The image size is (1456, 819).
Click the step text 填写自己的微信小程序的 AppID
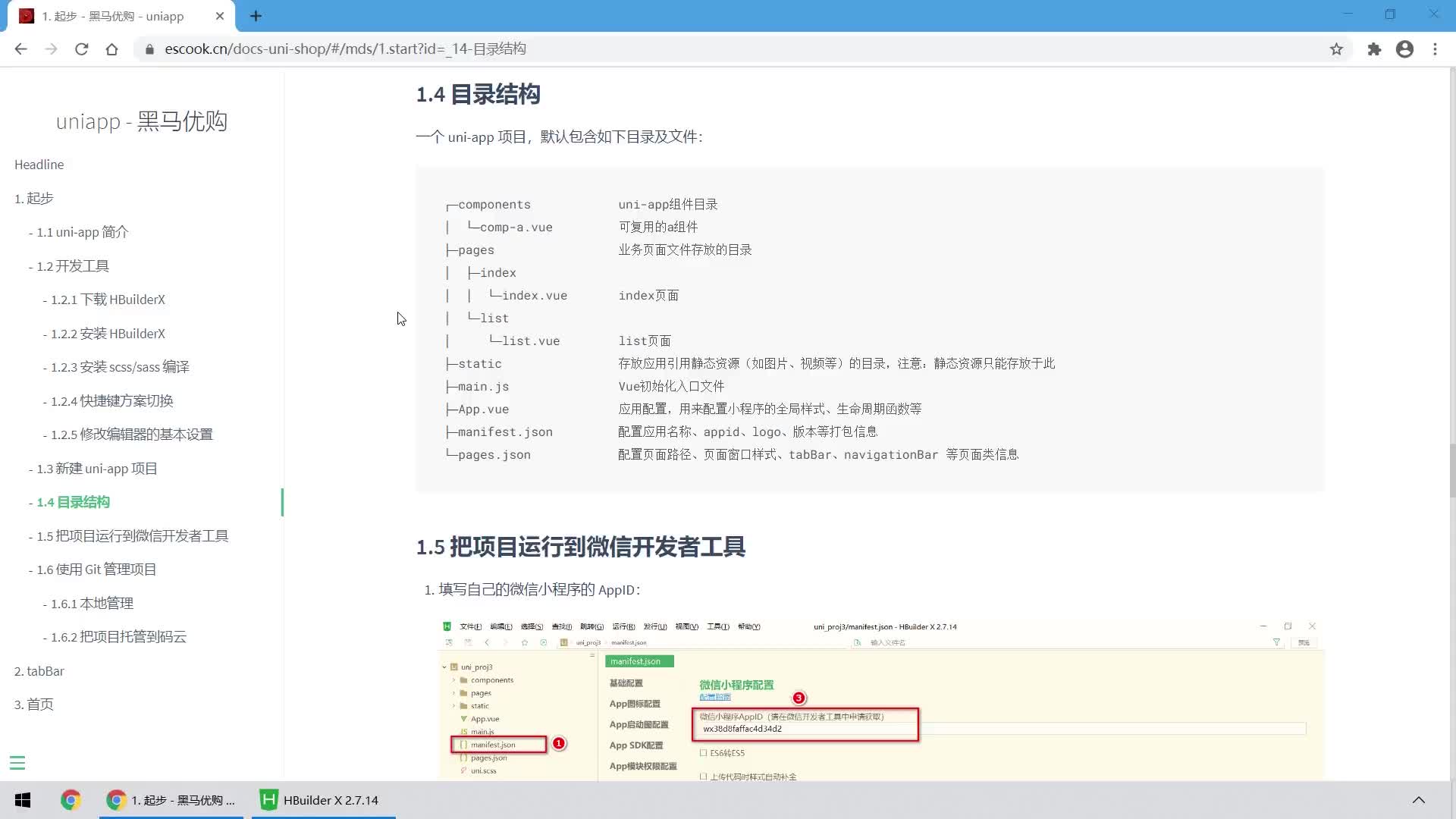539,590
